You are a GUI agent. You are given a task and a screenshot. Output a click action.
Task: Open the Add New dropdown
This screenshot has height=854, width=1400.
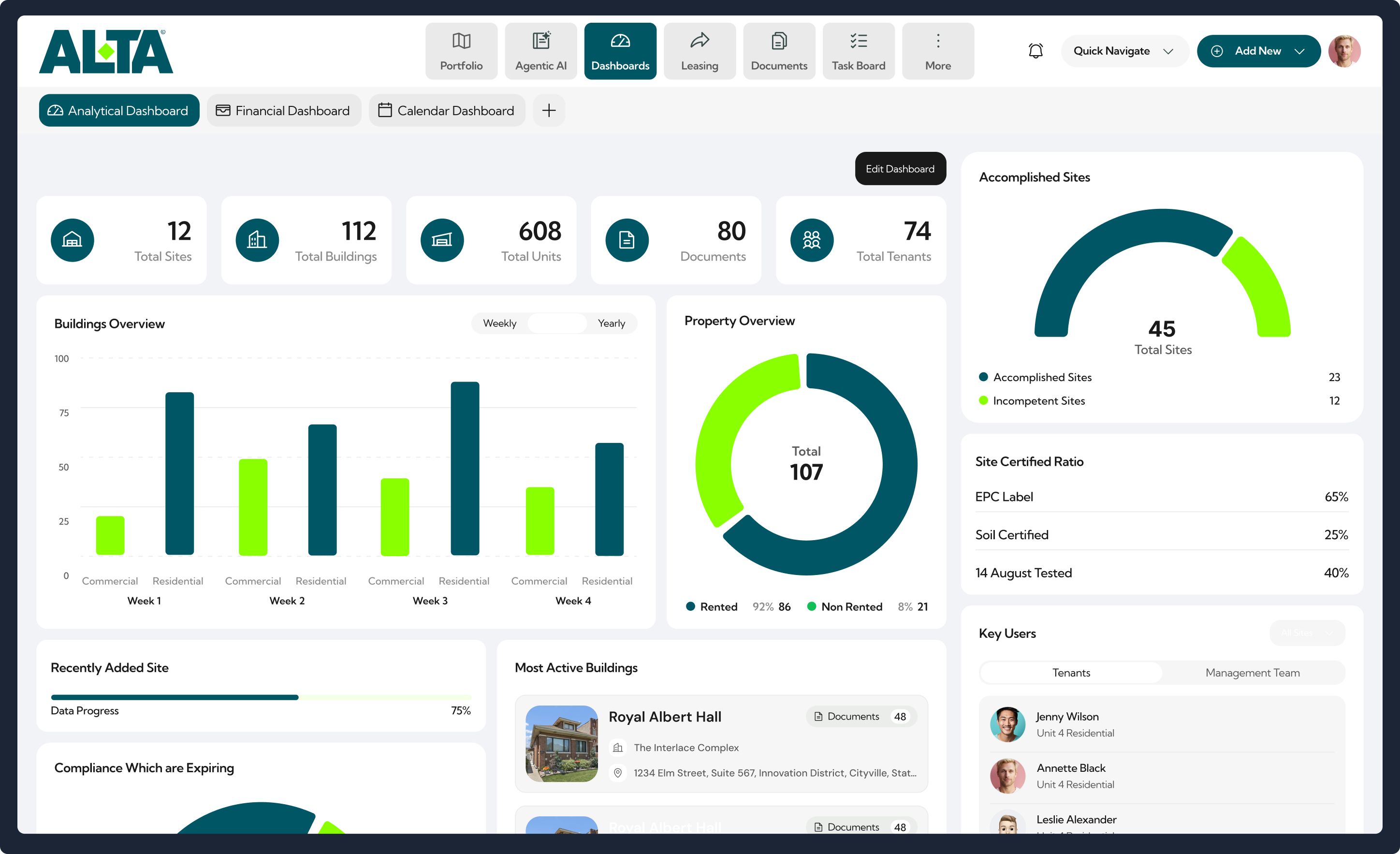click(1257, 51)
